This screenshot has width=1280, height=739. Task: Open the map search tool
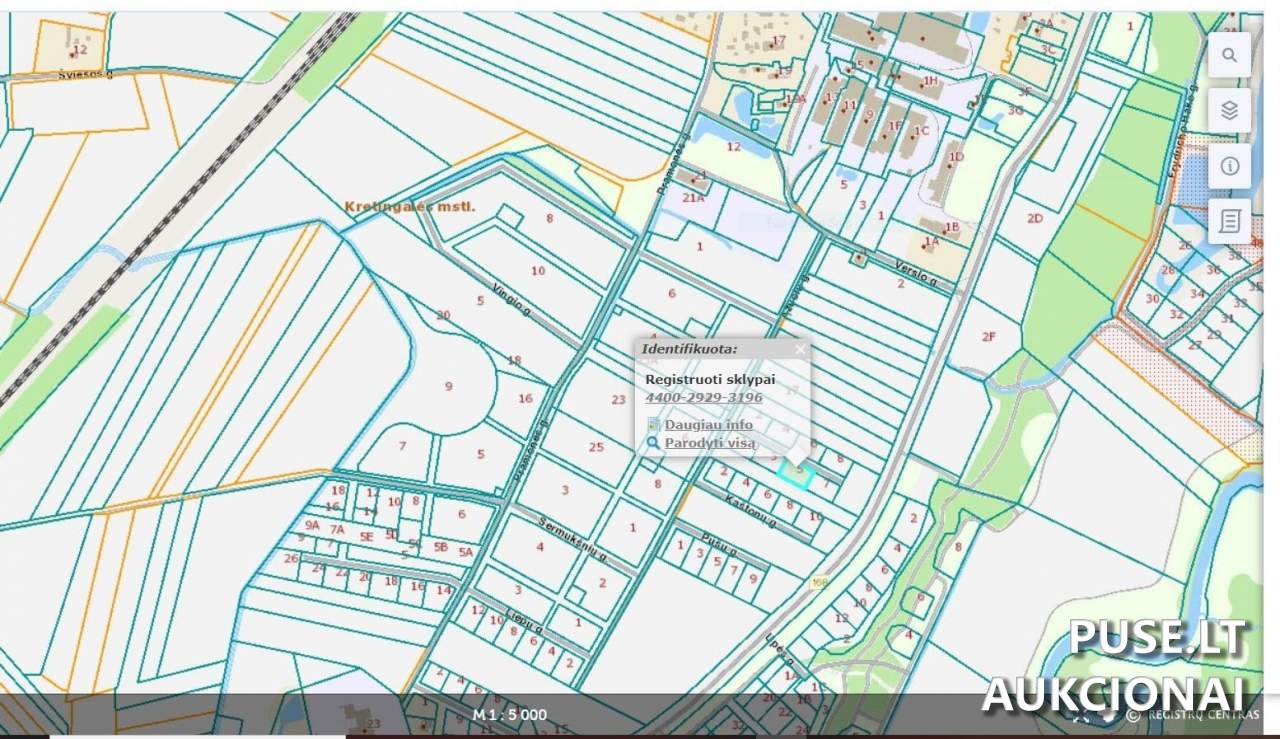pyautogui.click(x=1229, y=55)
